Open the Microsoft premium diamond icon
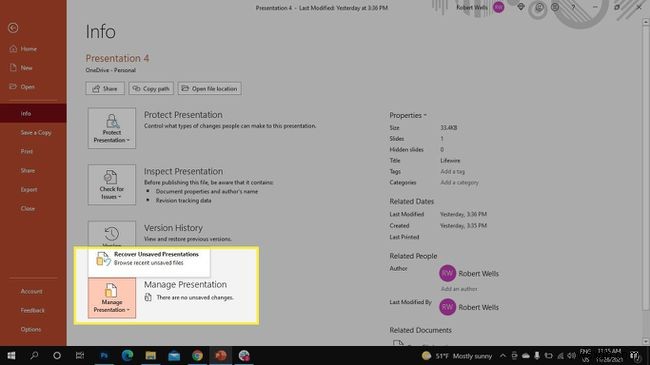The width and height of the screenshot is (650, 365). point(521,7)
